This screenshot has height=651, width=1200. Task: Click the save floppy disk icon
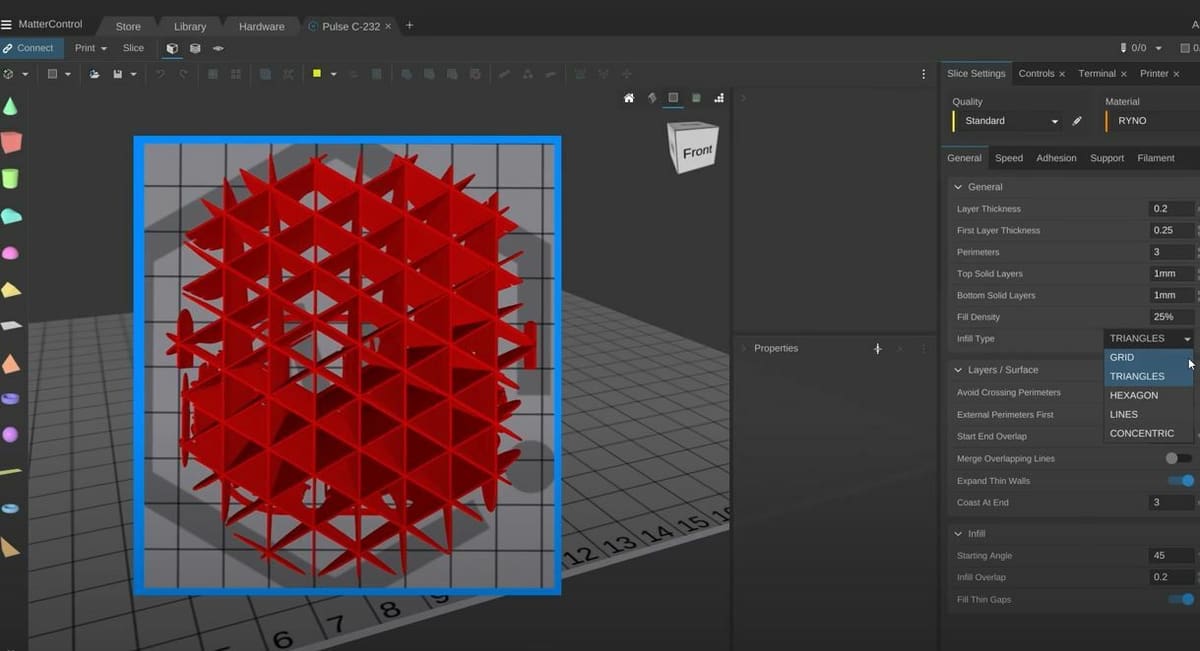[x=118, y=74]
